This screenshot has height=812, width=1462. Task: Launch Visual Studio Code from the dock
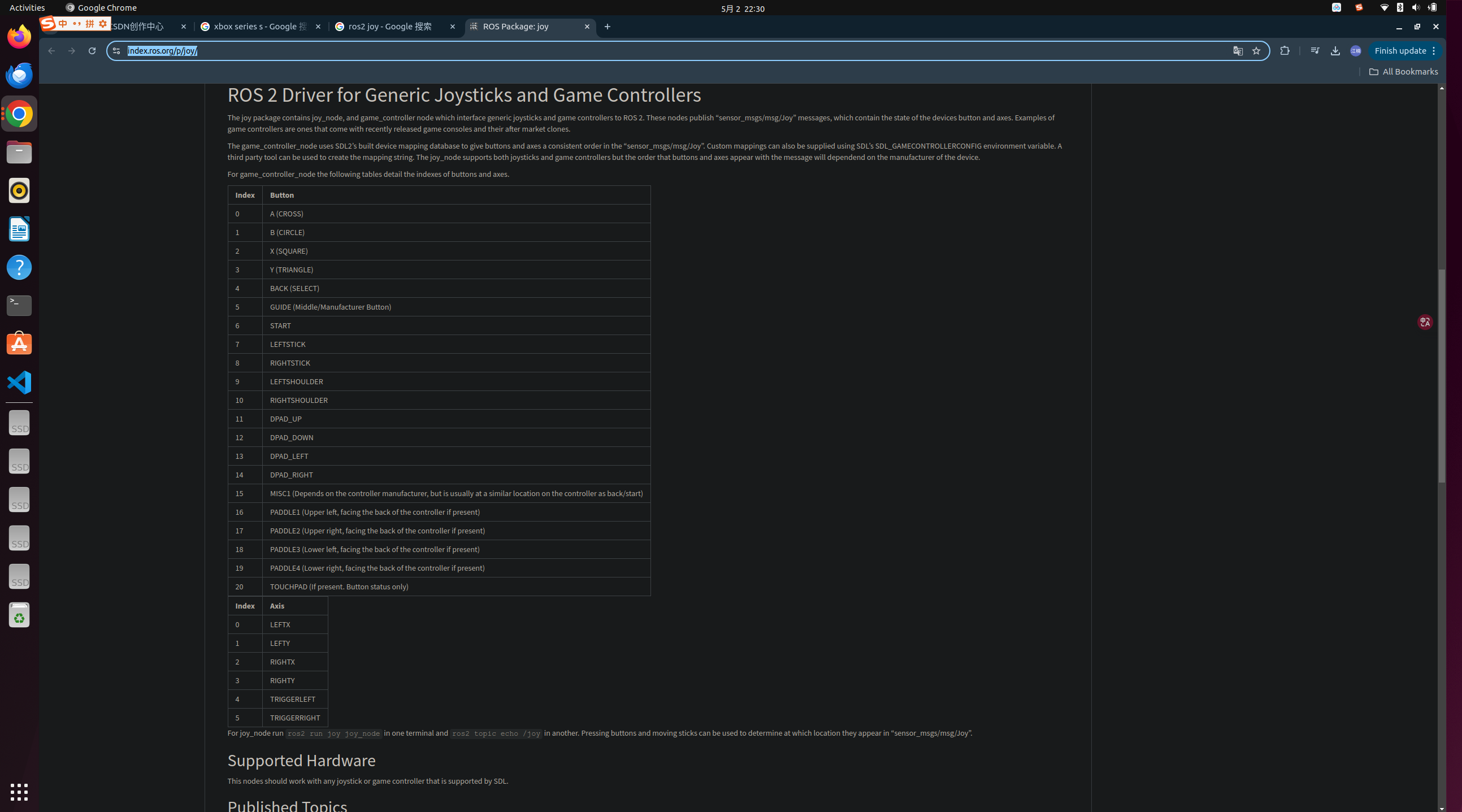coord(19,382)
